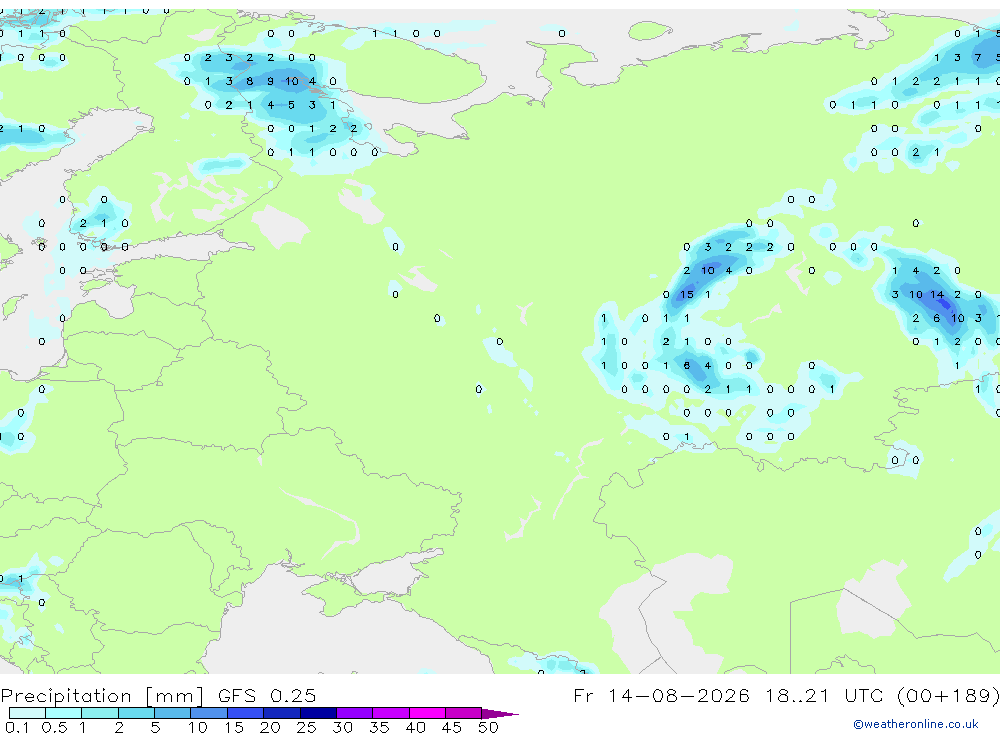The image size is (1000, 733).
Task: Click the '7' precipitation value near top-right corner
Action: tap(978, 57)
